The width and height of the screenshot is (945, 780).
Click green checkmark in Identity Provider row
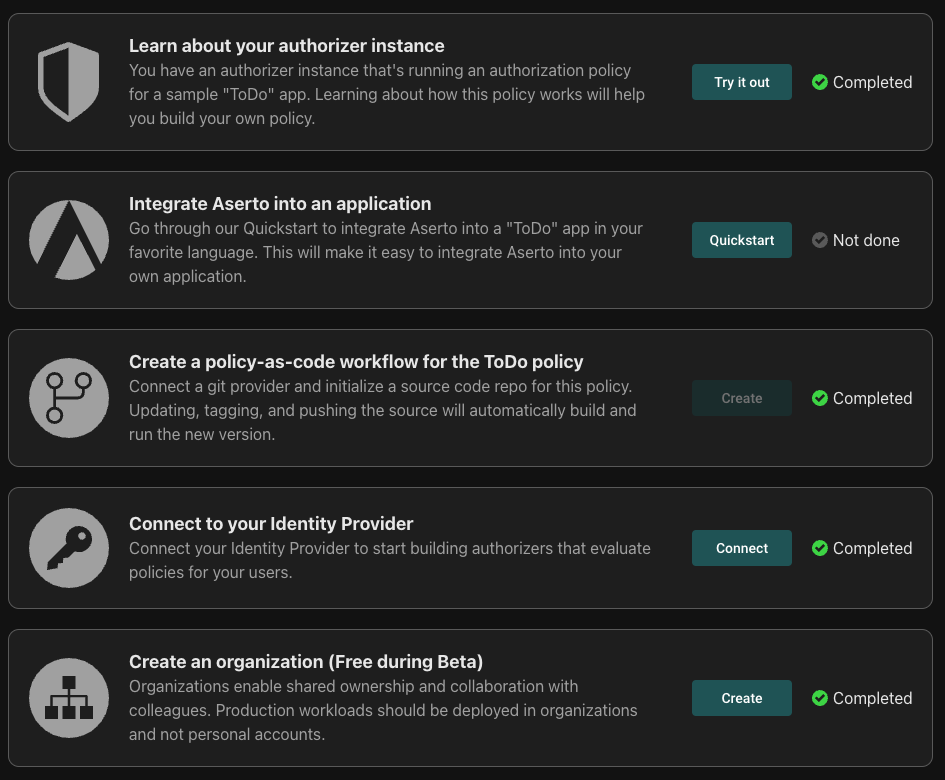820,548
